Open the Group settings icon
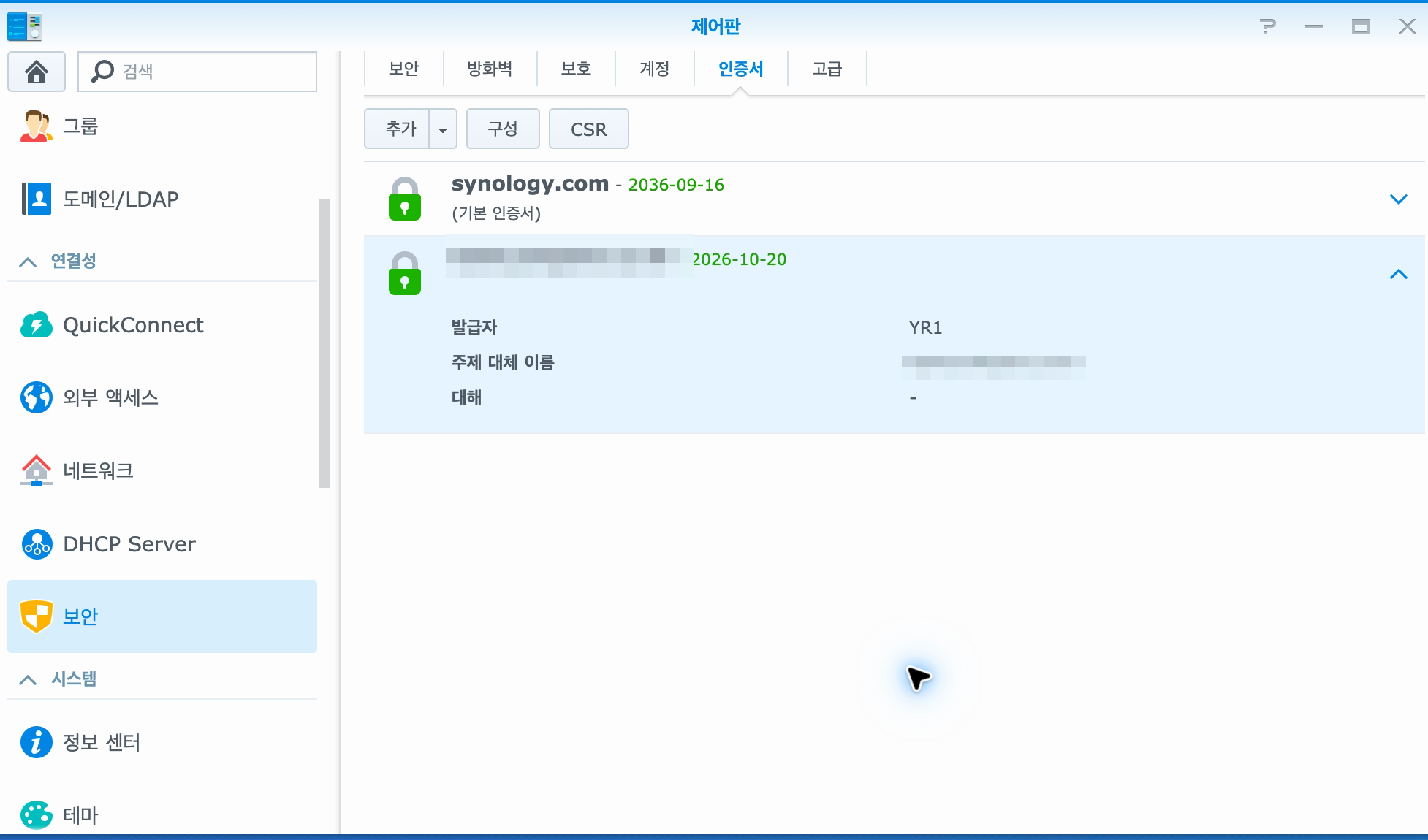This screenshot has height=840, width=1428. coord(37,126)
